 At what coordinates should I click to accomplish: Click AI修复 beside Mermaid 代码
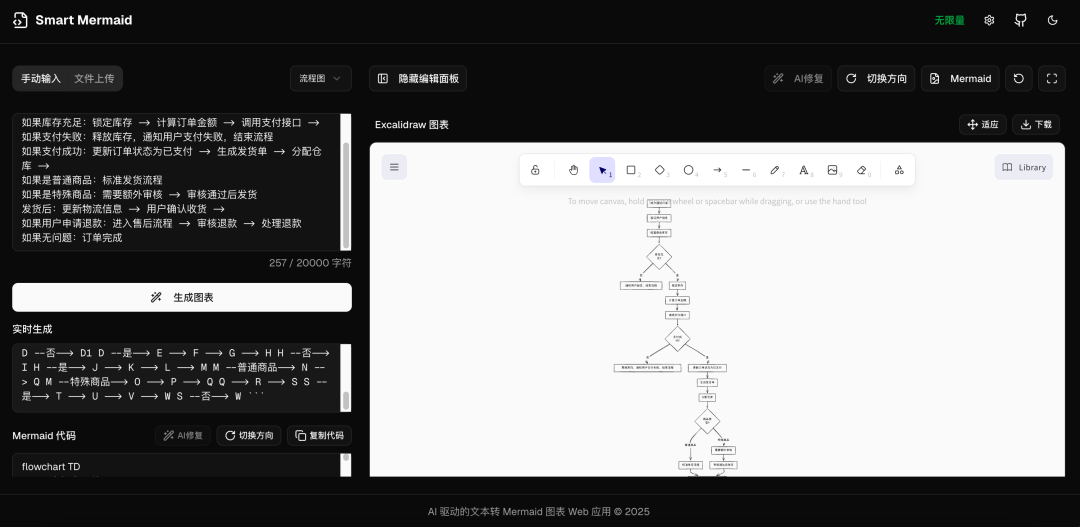(183, 435)
